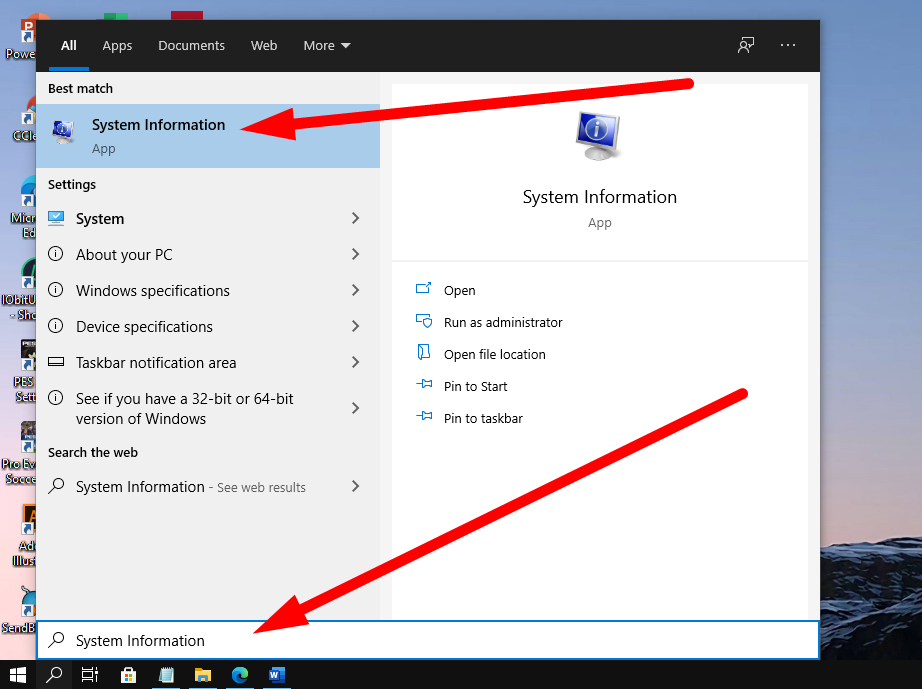Click the System Information title in preview pane
This screenshot has width=922, height=689.
pos(599,196)
